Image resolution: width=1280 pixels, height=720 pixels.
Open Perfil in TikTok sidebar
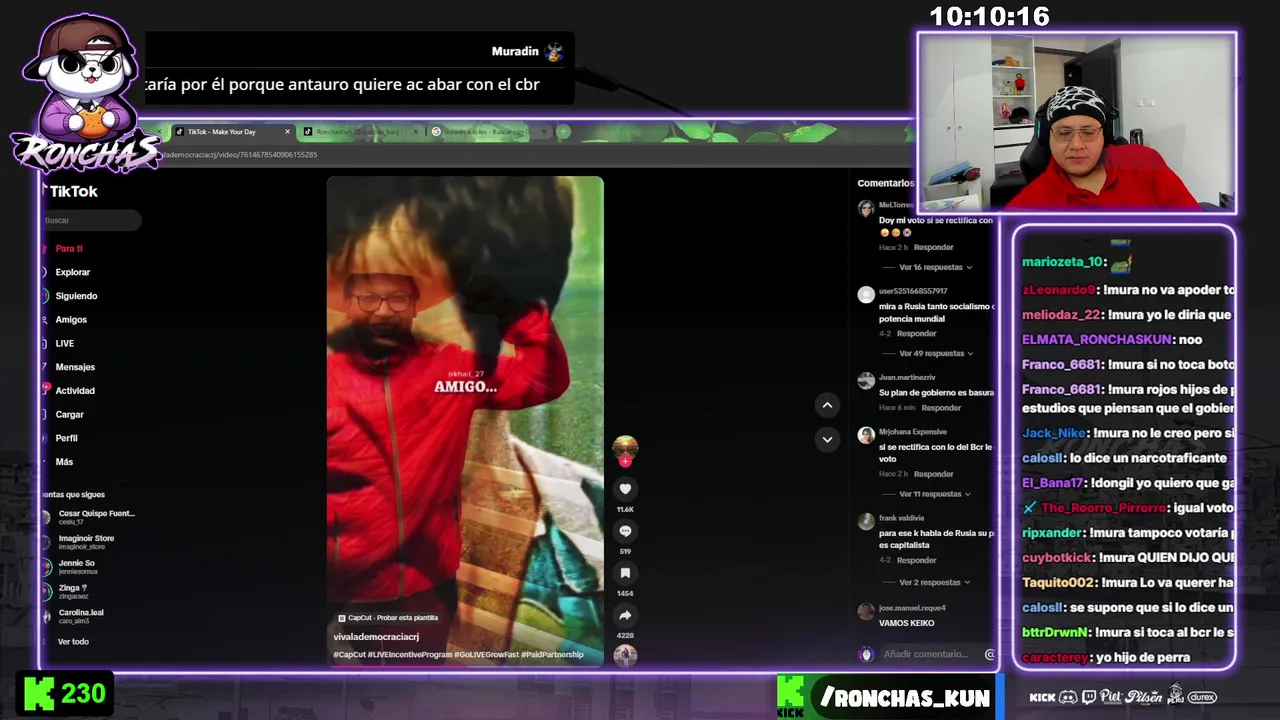point(66,438)
